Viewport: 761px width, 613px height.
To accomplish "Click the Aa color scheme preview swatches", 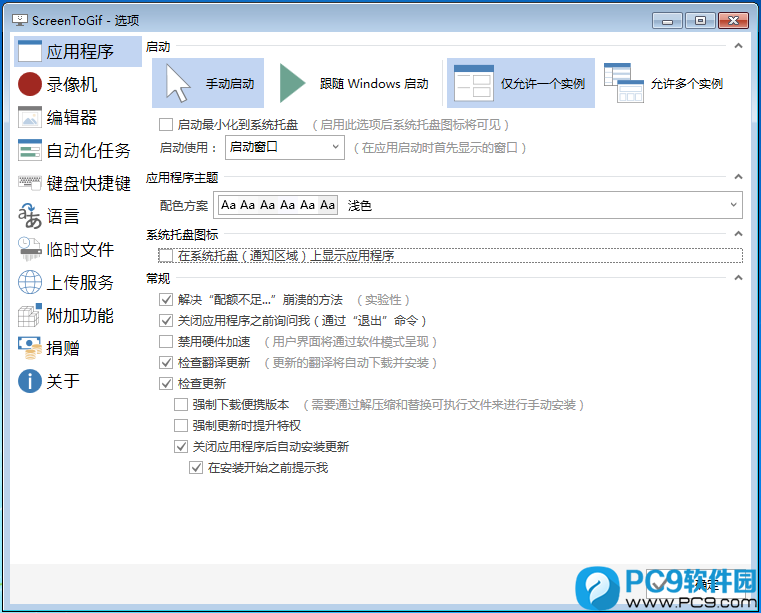I will (278, 205).
